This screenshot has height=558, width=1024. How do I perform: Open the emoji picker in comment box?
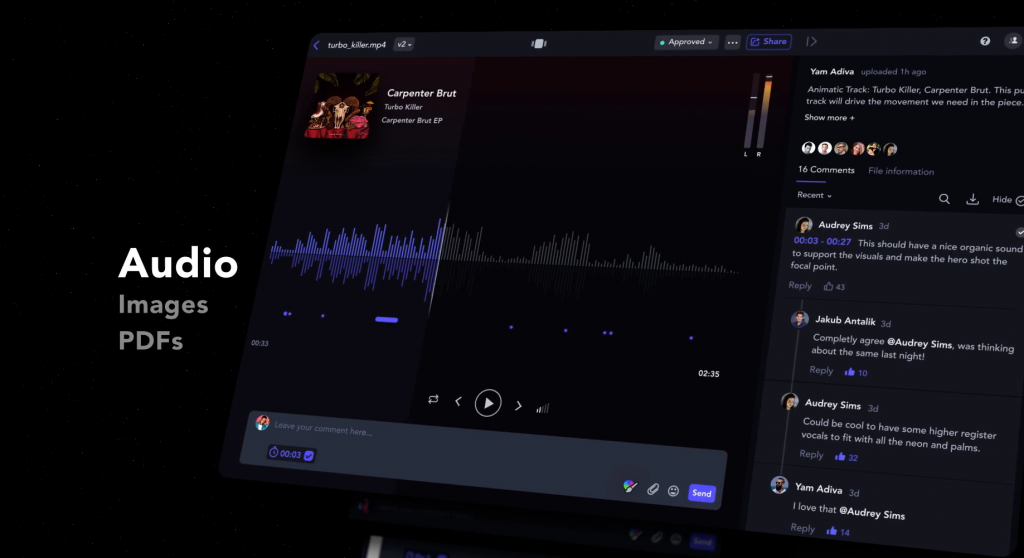click(673, 491)
